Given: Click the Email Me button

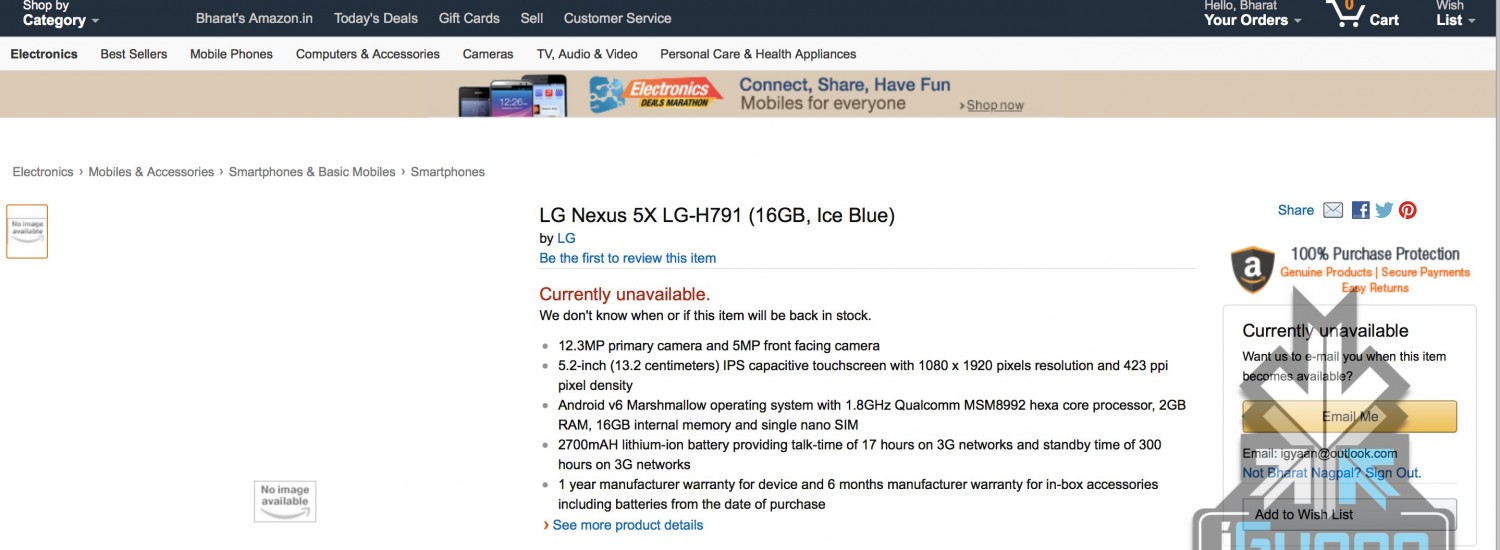Looking at the screenshot, I should tap(1349, 416).
